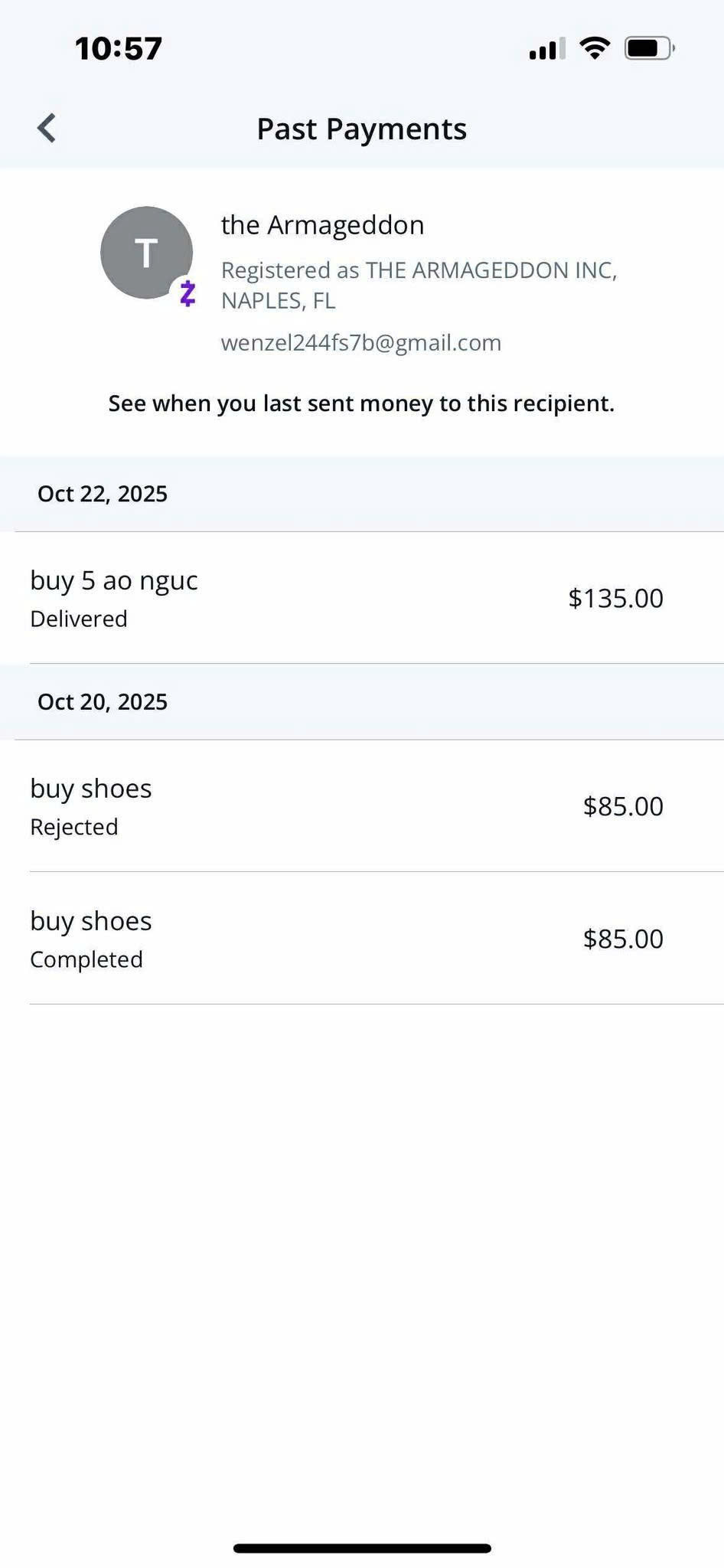Open the rejected buy shoes payment

pos(362,806)
